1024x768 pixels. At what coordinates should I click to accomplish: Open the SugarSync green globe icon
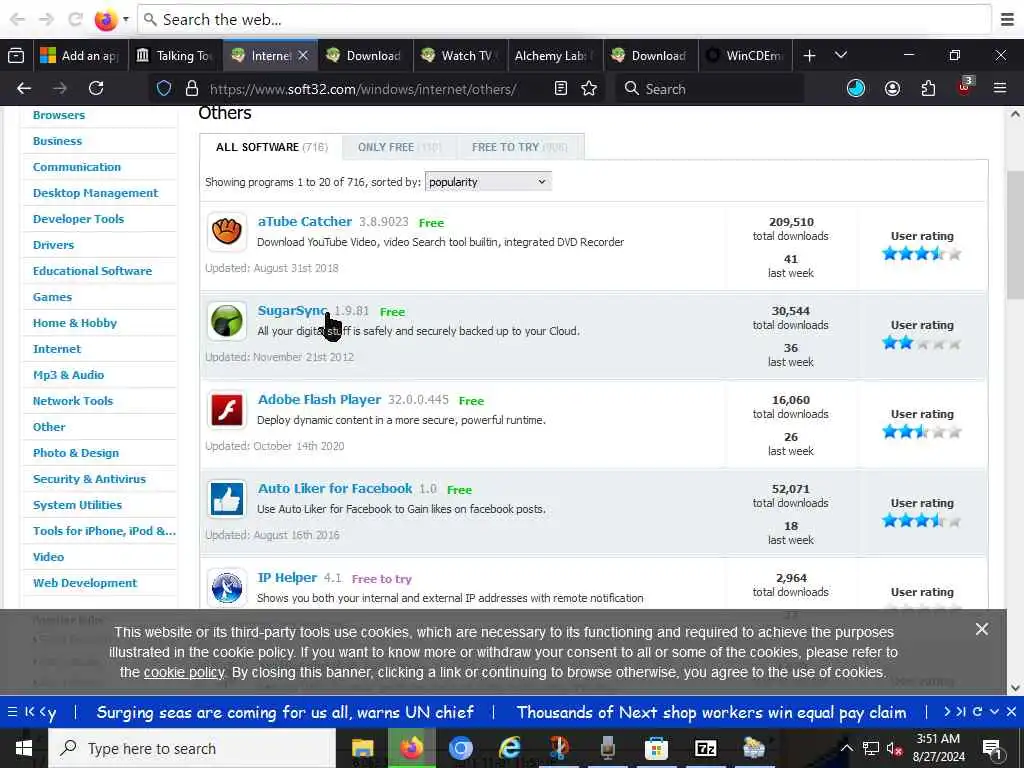pos(227,321)
